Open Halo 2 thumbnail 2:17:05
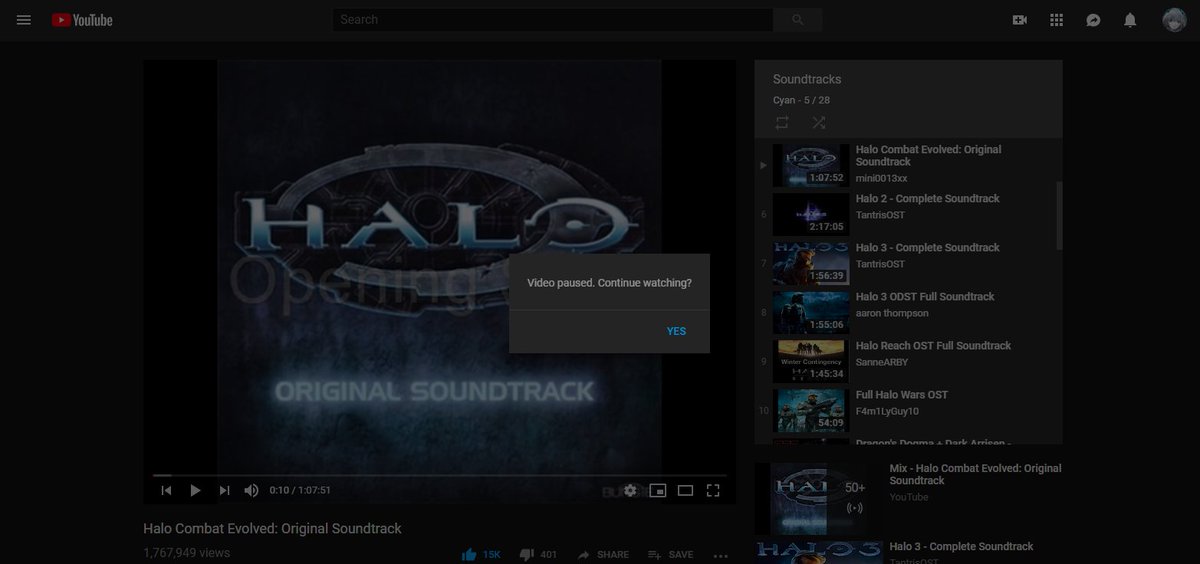This screenshot has height=564, width=1200. tap(811, 214)
